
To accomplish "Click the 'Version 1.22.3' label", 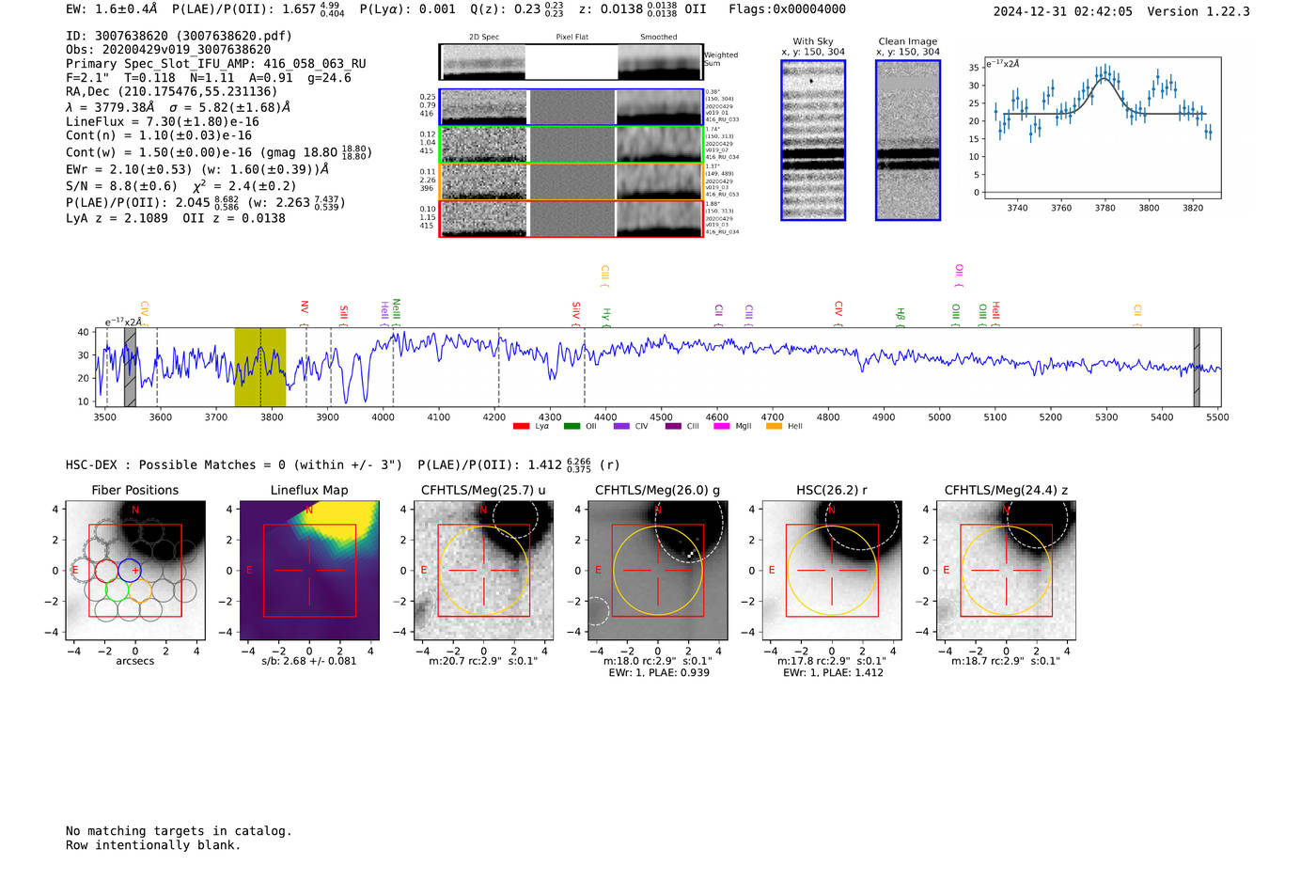I will tap(1198, 11).
